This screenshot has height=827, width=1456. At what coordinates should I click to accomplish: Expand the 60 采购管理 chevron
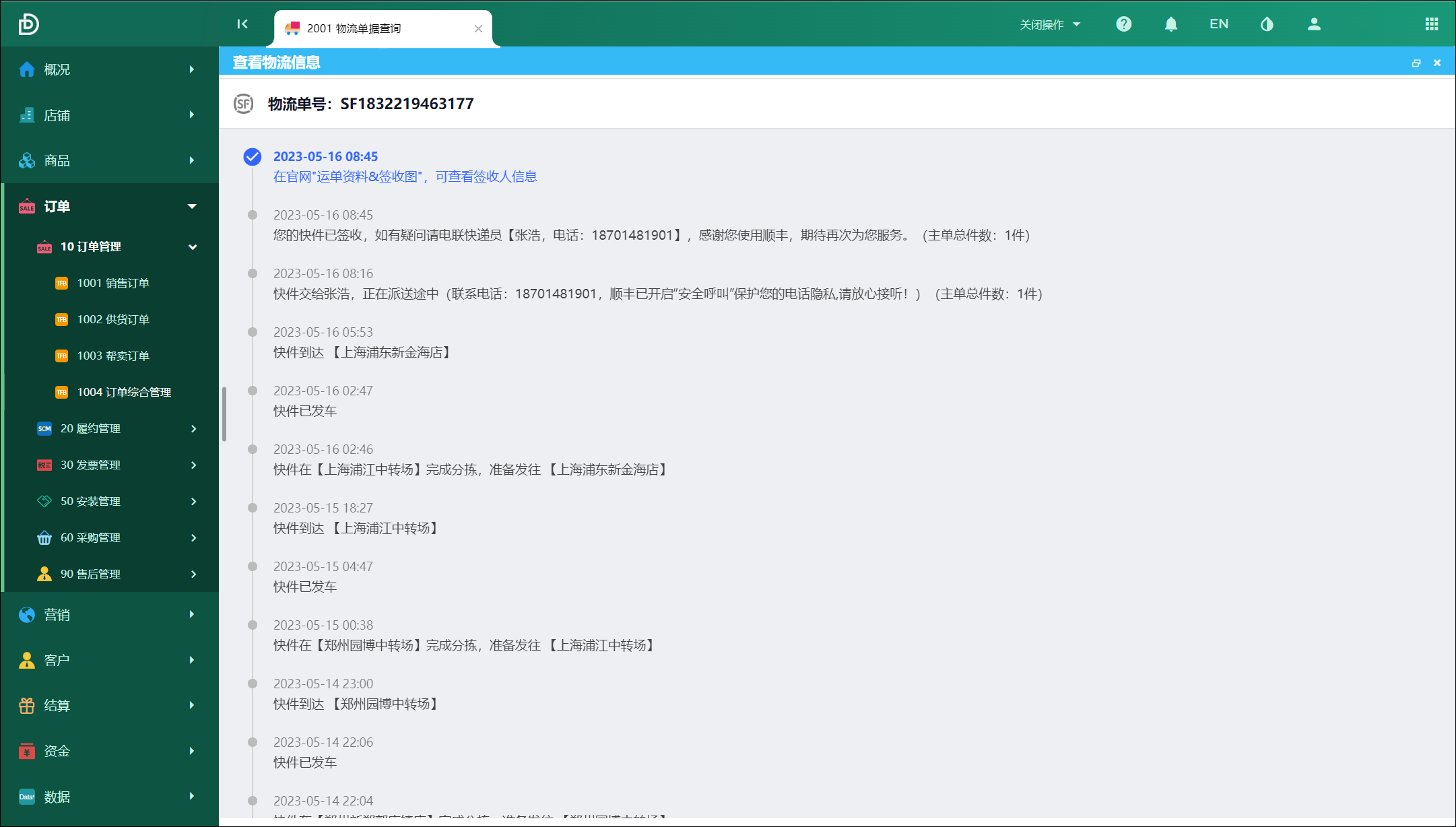coord(193,537)
